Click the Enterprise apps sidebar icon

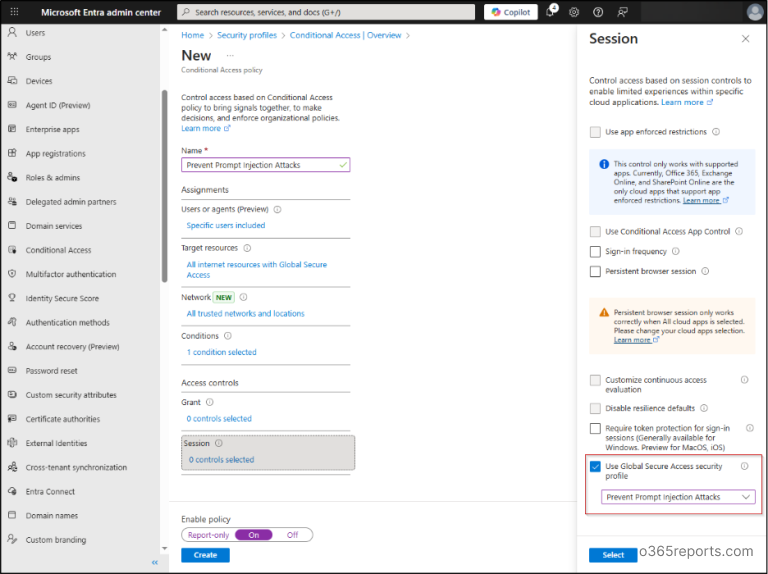[x=12, y=129]
